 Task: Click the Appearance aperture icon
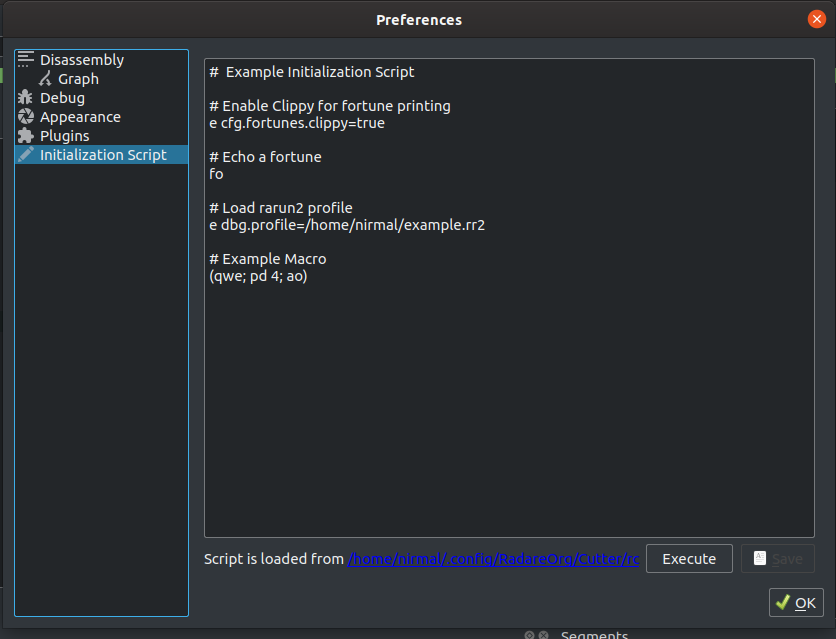coord(26,116)
